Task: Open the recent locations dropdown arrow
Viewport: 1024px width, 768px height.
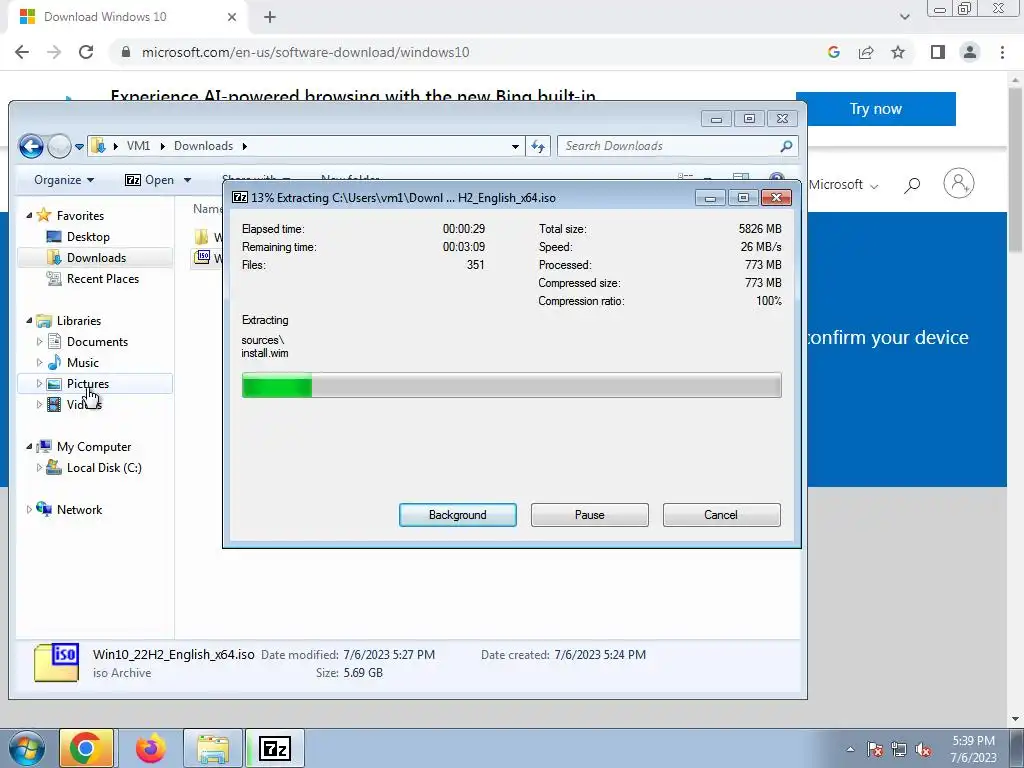Action: [x=79, y=146]
